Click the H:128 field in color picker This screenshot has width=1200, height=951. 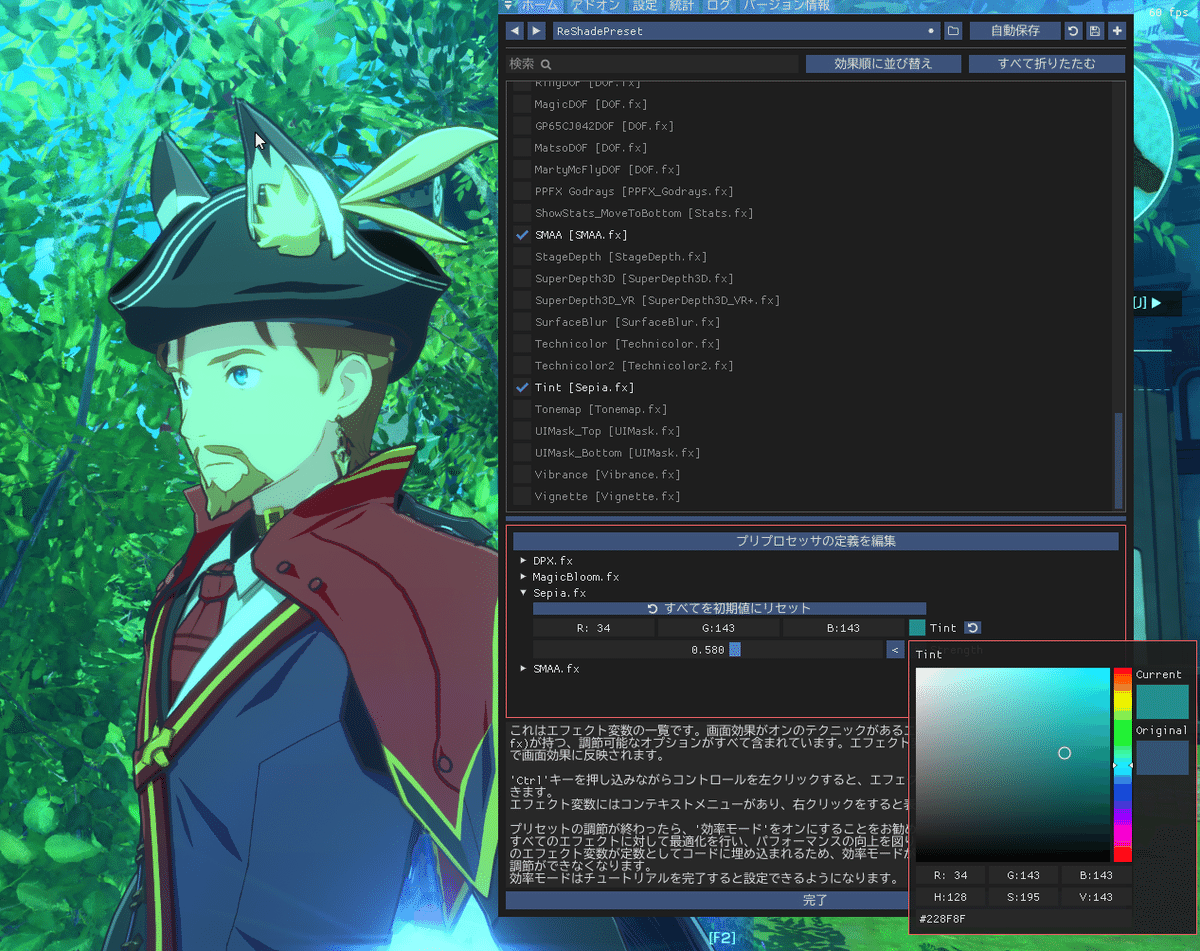point(950,897)
